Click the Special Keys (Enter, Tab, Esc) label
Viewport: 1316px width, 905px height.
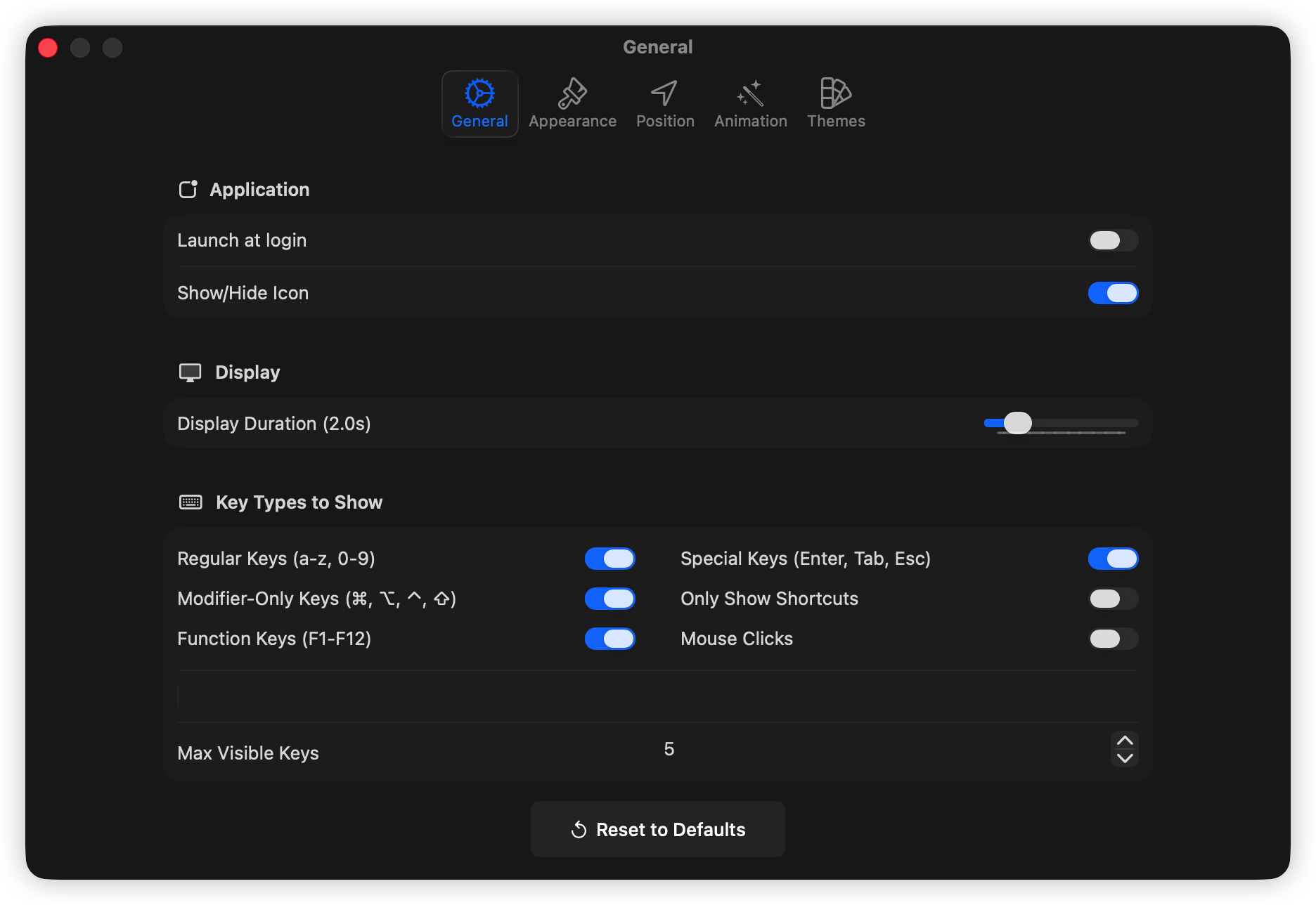coord(806,559)
